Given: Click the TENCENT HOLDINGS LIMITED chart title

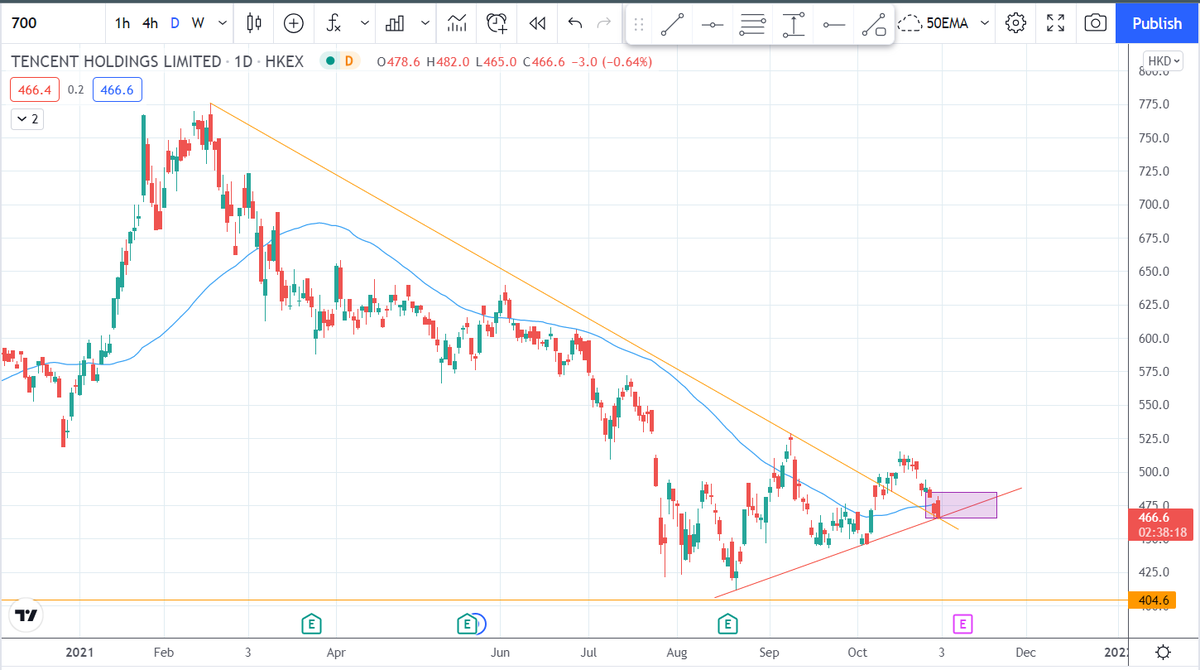Looking at the screenshot, I should click(116, 61).
